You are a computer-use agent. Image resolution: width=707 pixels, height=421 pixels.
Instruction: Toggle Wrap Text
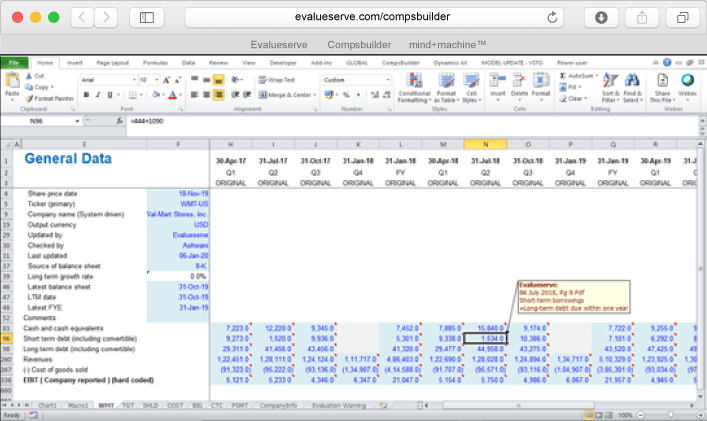(276, 80)
